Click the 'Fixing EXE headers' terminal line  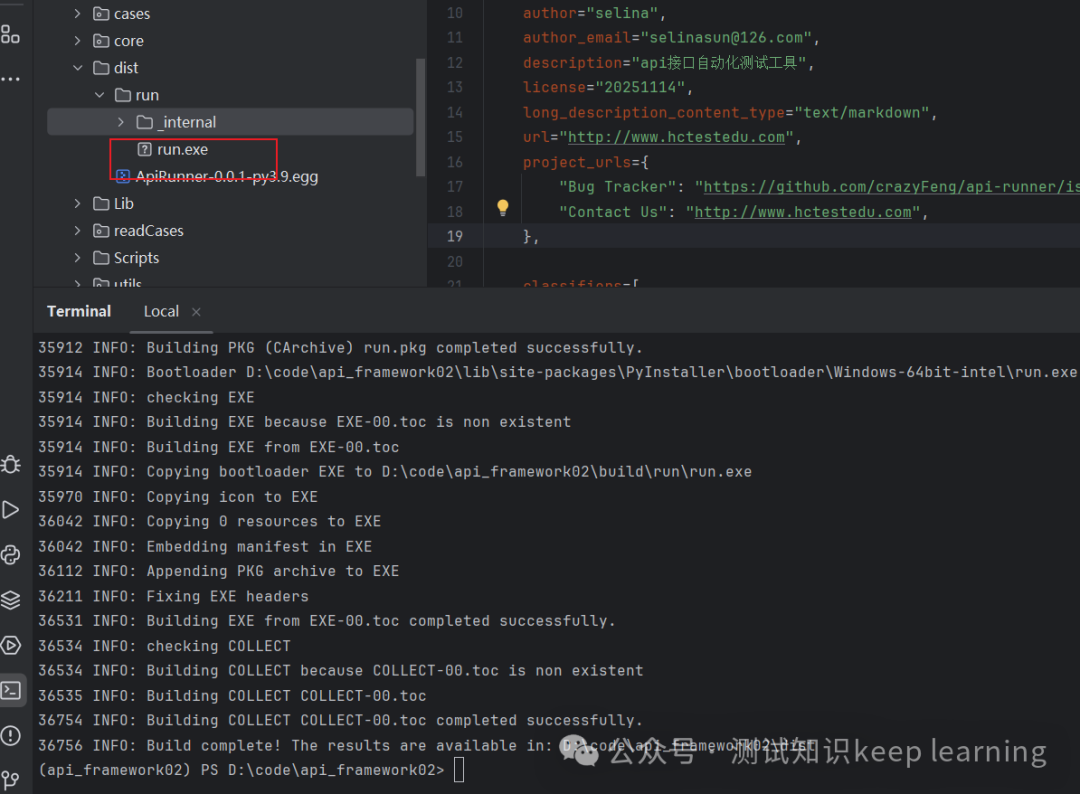pyautogui.click(x=173, y=596)
